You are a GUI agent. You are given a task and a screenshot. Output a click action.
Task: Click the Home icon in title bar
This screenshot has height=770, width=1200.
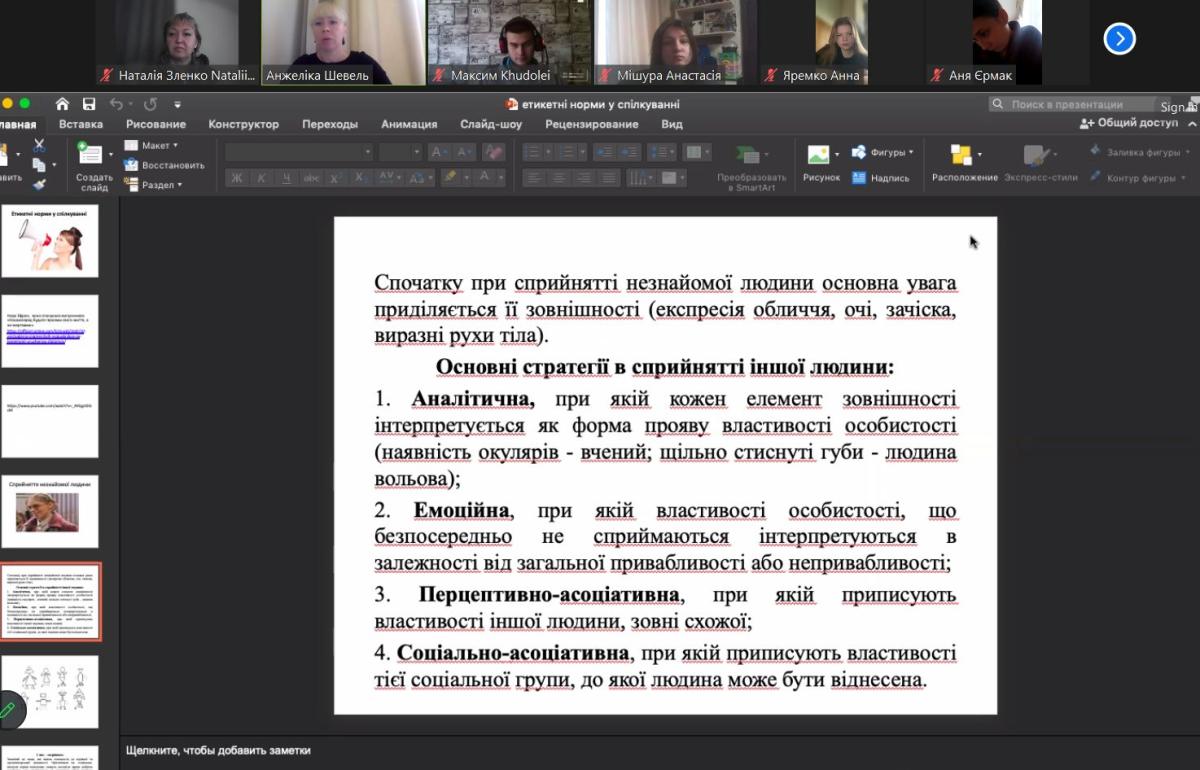click(62, 104)
